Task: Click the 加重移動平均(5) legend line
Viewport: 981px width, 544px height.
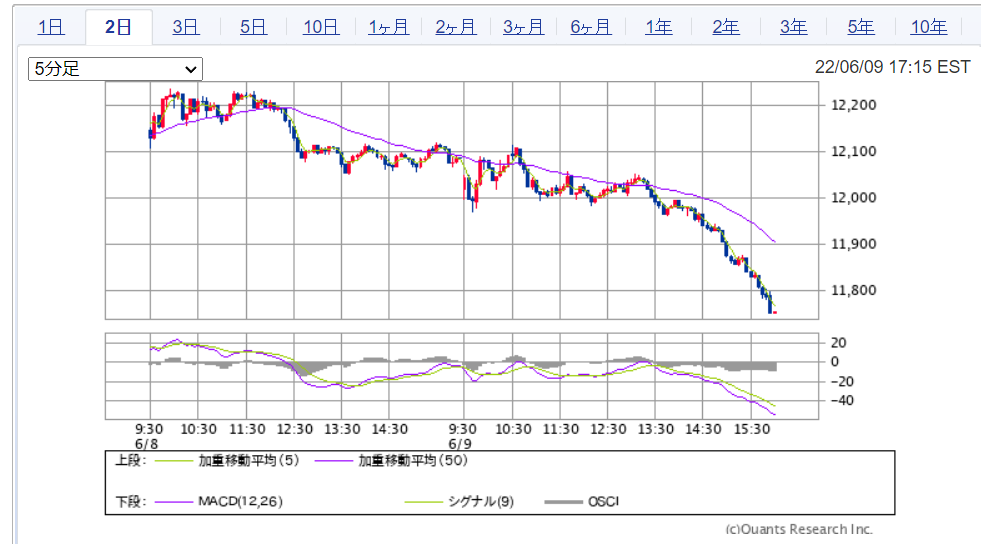Action: point(172,461)
